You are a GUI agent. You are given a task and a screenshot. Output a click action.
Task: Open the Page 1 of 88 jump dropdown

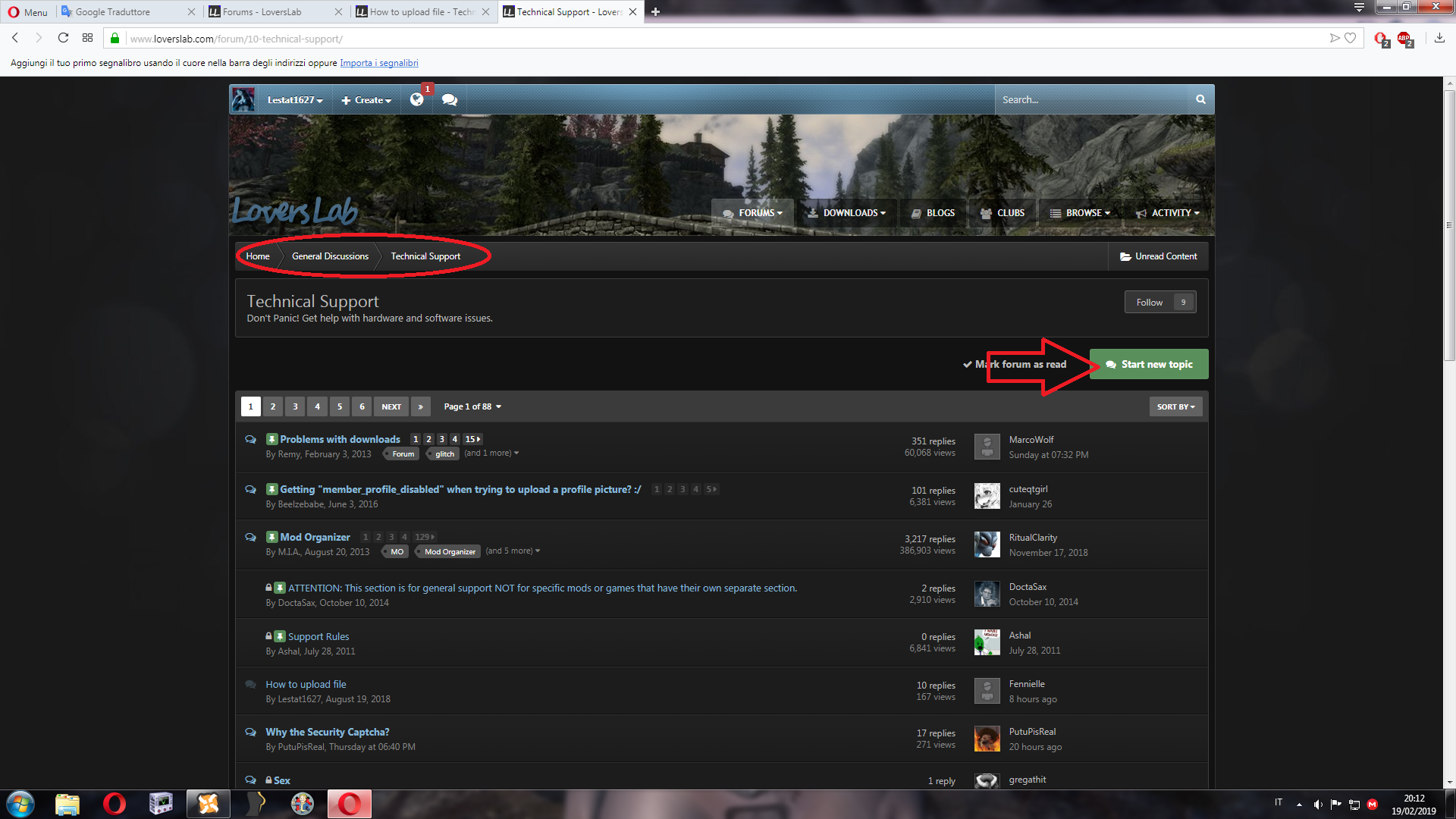pyautogui.click(x=472, y=406)
